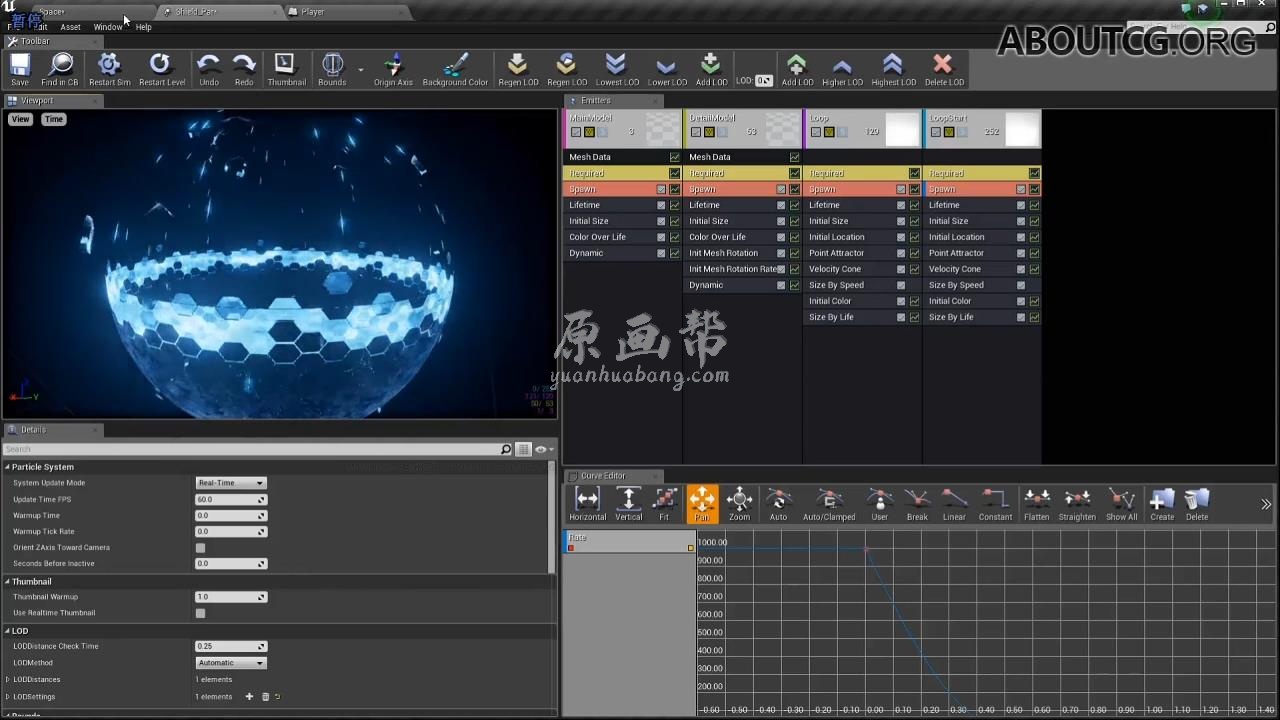Click the Straighten tangents icon
The height and width of the screenshot is (720, 1280).
1077,504
